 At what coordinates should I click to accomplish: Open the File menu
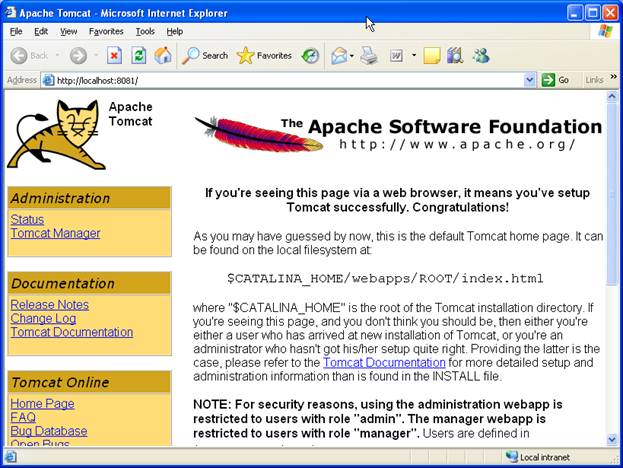(16, 31)
